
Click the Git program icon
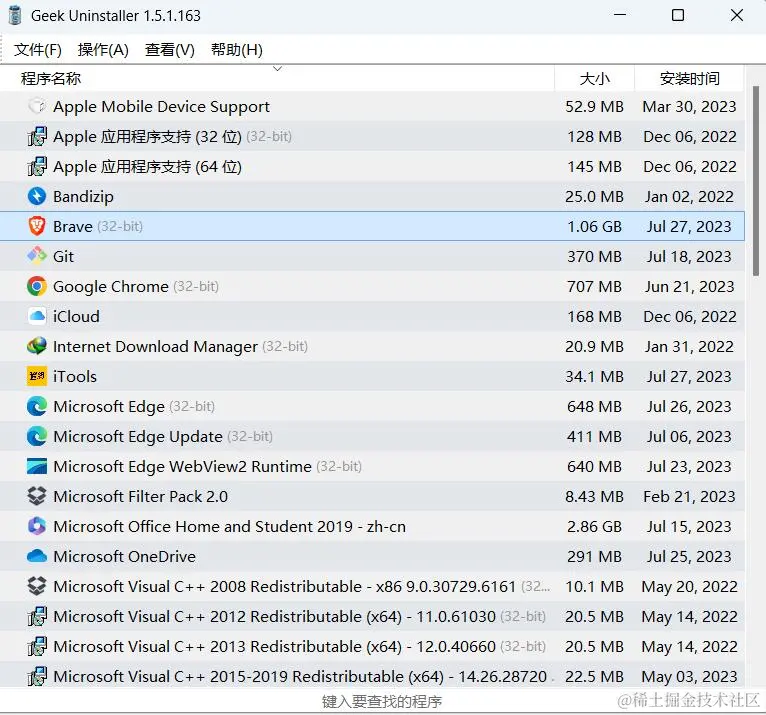coord(37,256)
